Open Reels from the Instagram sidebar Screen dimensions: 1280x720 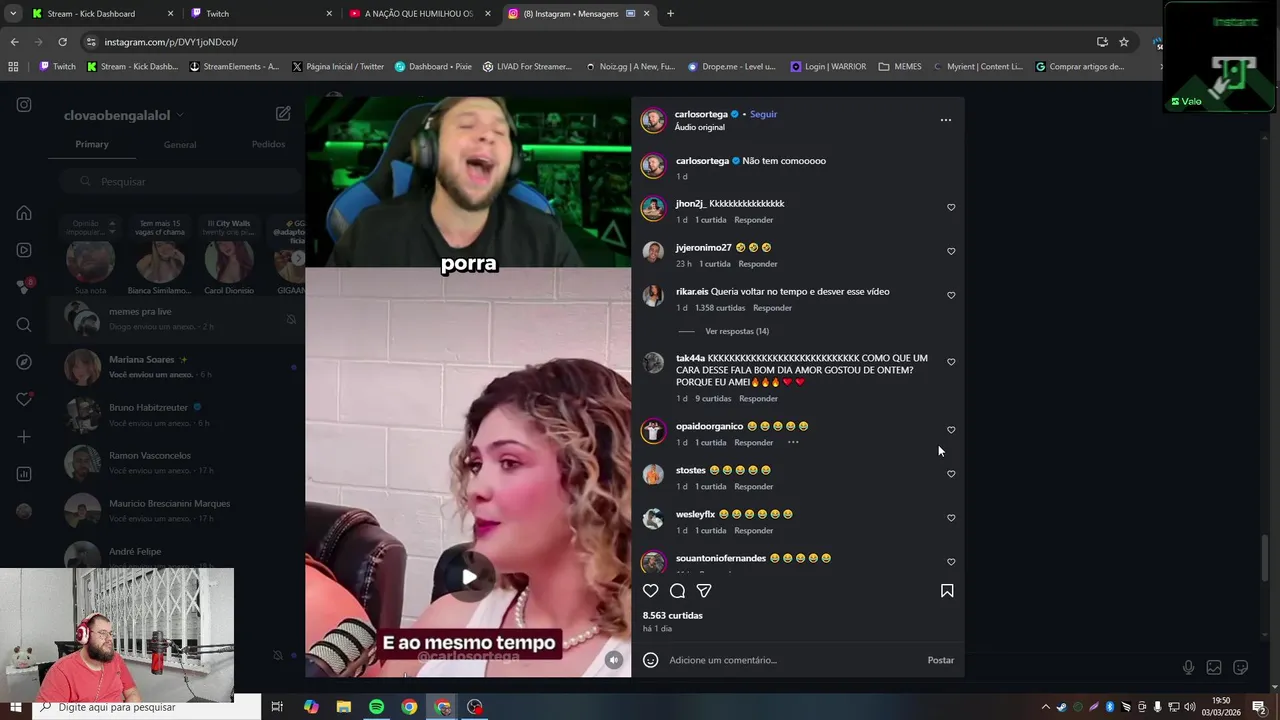coord(24,250)
